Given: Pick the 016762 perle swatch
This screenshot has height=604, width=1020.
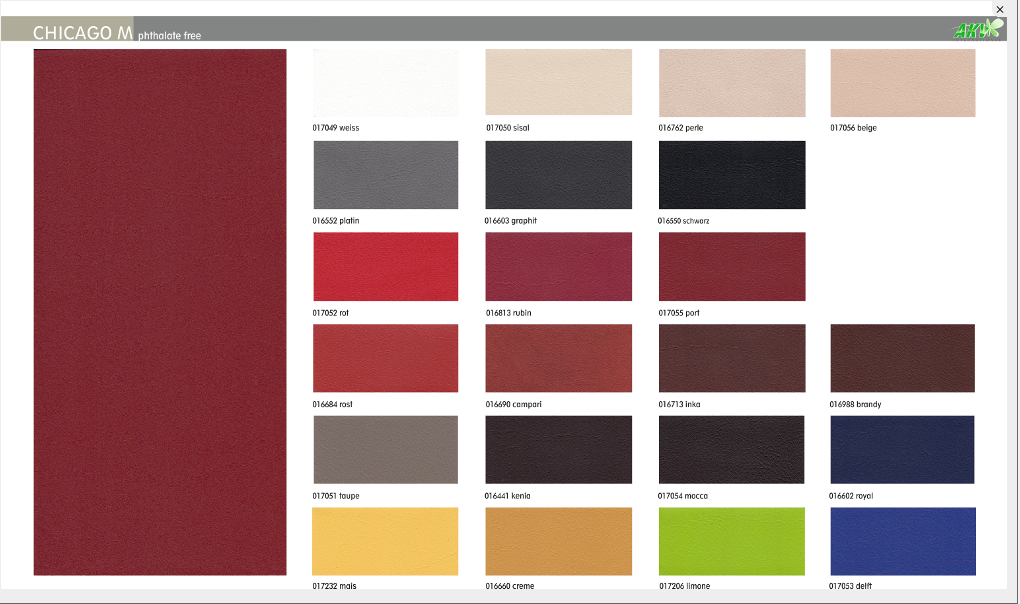Looking at the screenshot, I should pyautogui.click(x=731, y=83).
